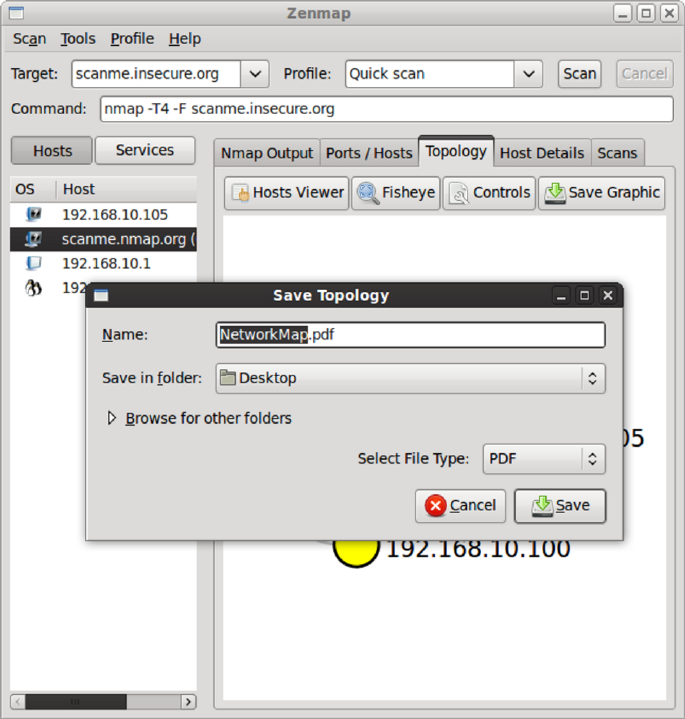
Task: Open the Save in folder dropdown
Action: [410, 378]
